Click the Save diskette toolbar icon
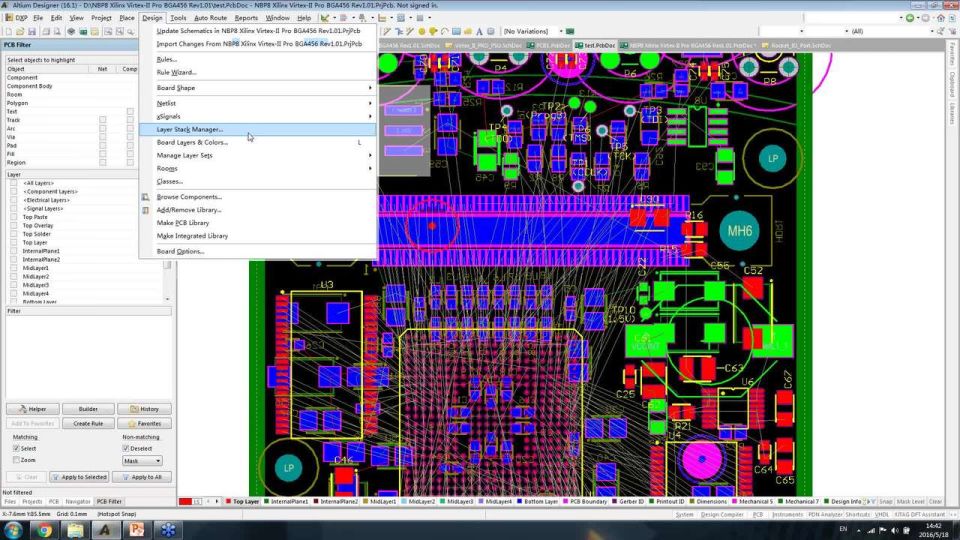This screenshot has height=540, width=960. [32, 31]
